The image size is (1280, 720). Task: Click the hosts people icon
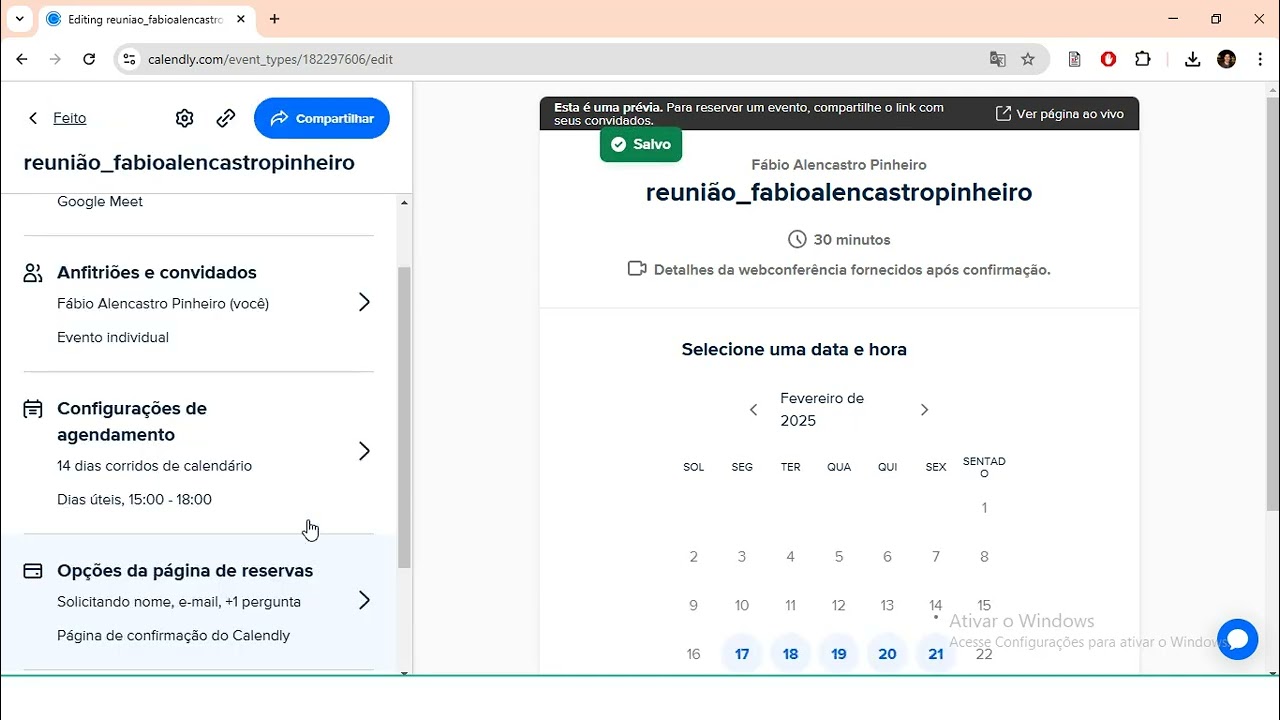click(x=33, y=272)
